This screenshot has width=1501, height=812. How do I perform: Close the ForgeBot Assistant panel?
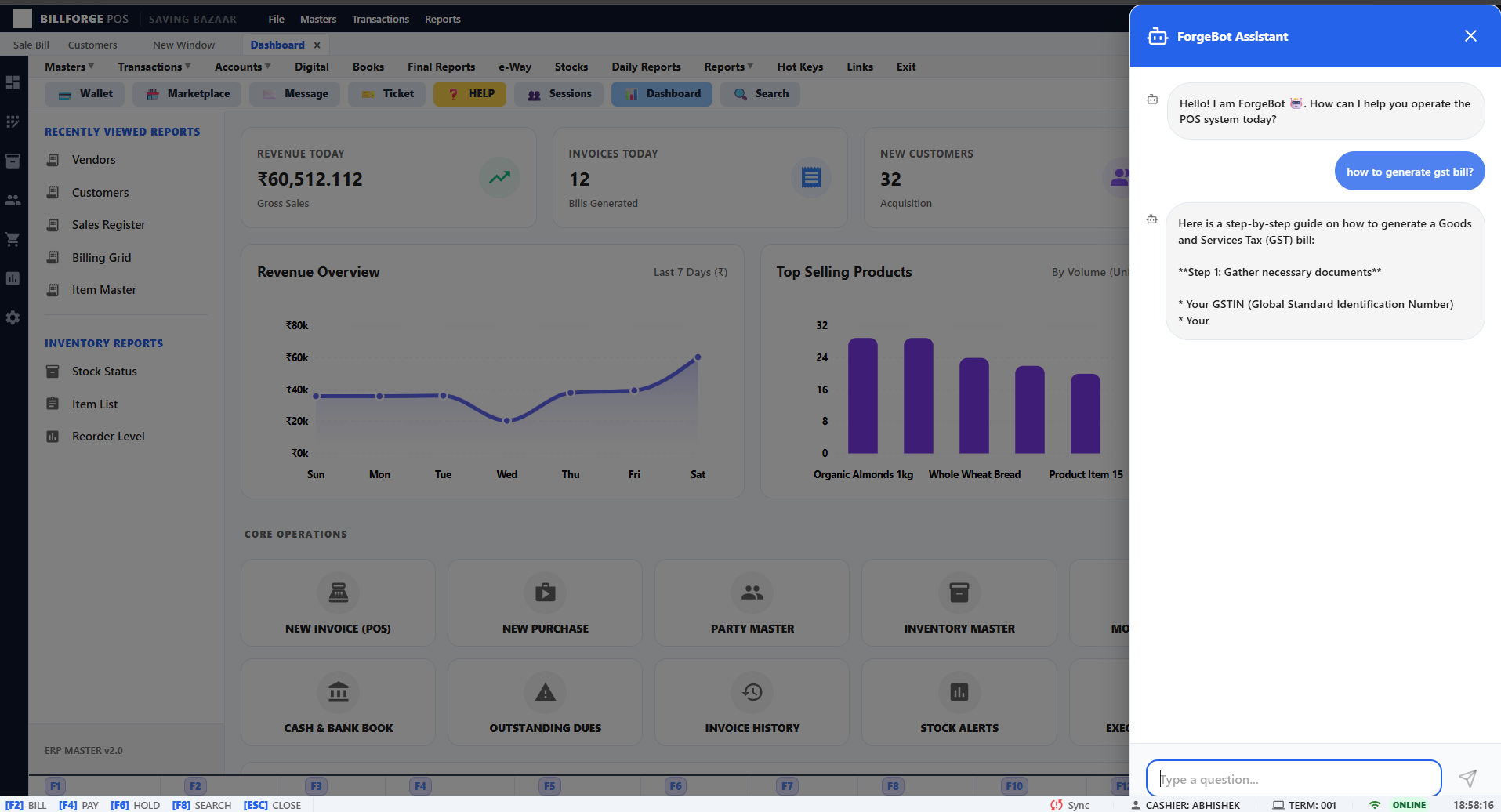point(1470,36)
